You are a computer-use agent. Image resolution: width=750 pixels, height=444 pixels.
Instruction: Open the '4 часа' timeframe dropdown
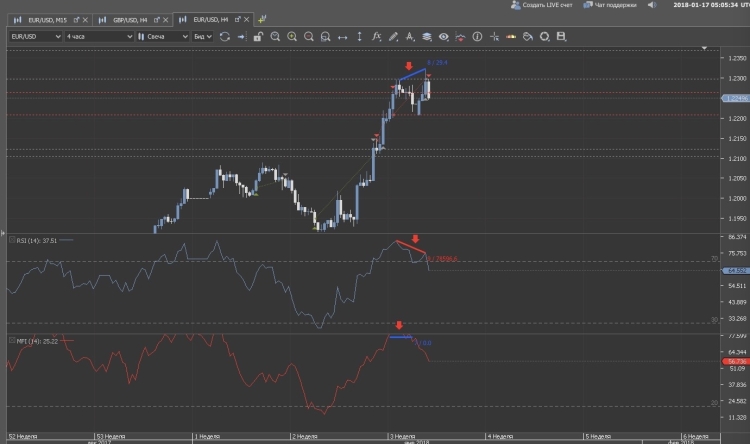coord(99,36)
